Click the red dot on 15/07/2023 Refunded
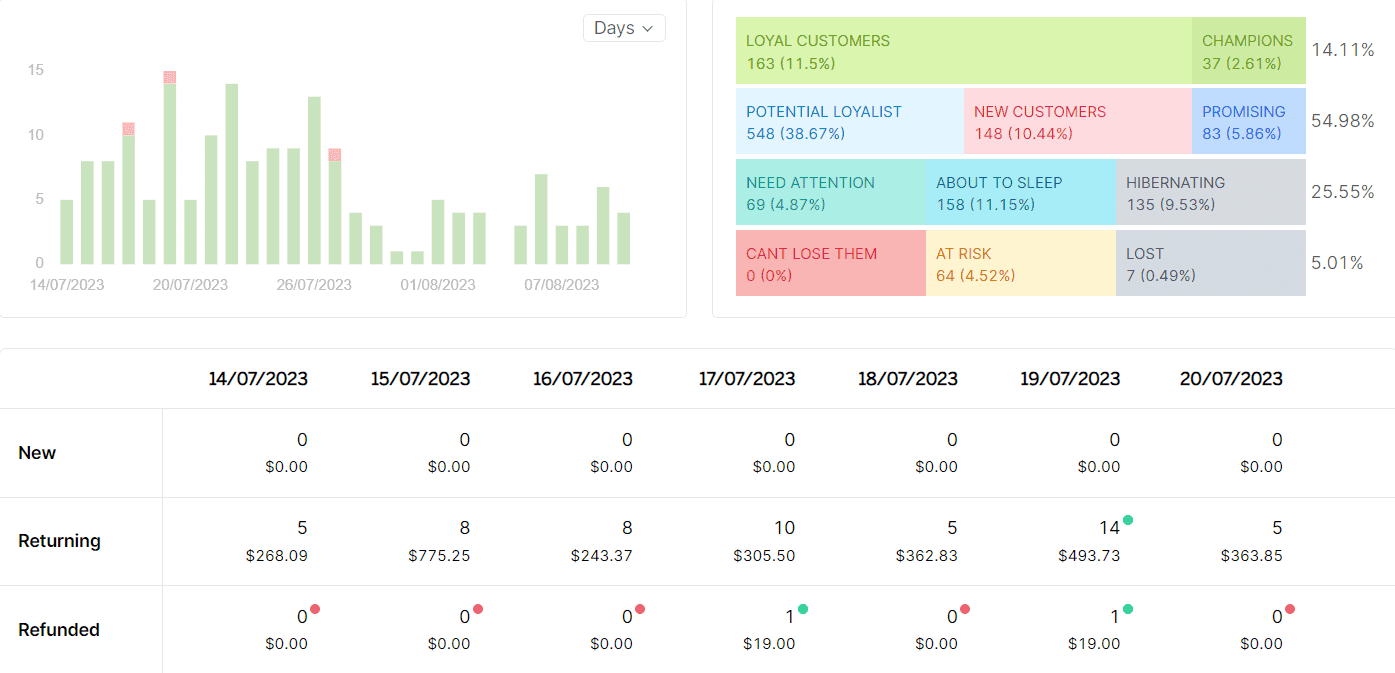Viewport: 1395px width, 673px height. [478, 609]
